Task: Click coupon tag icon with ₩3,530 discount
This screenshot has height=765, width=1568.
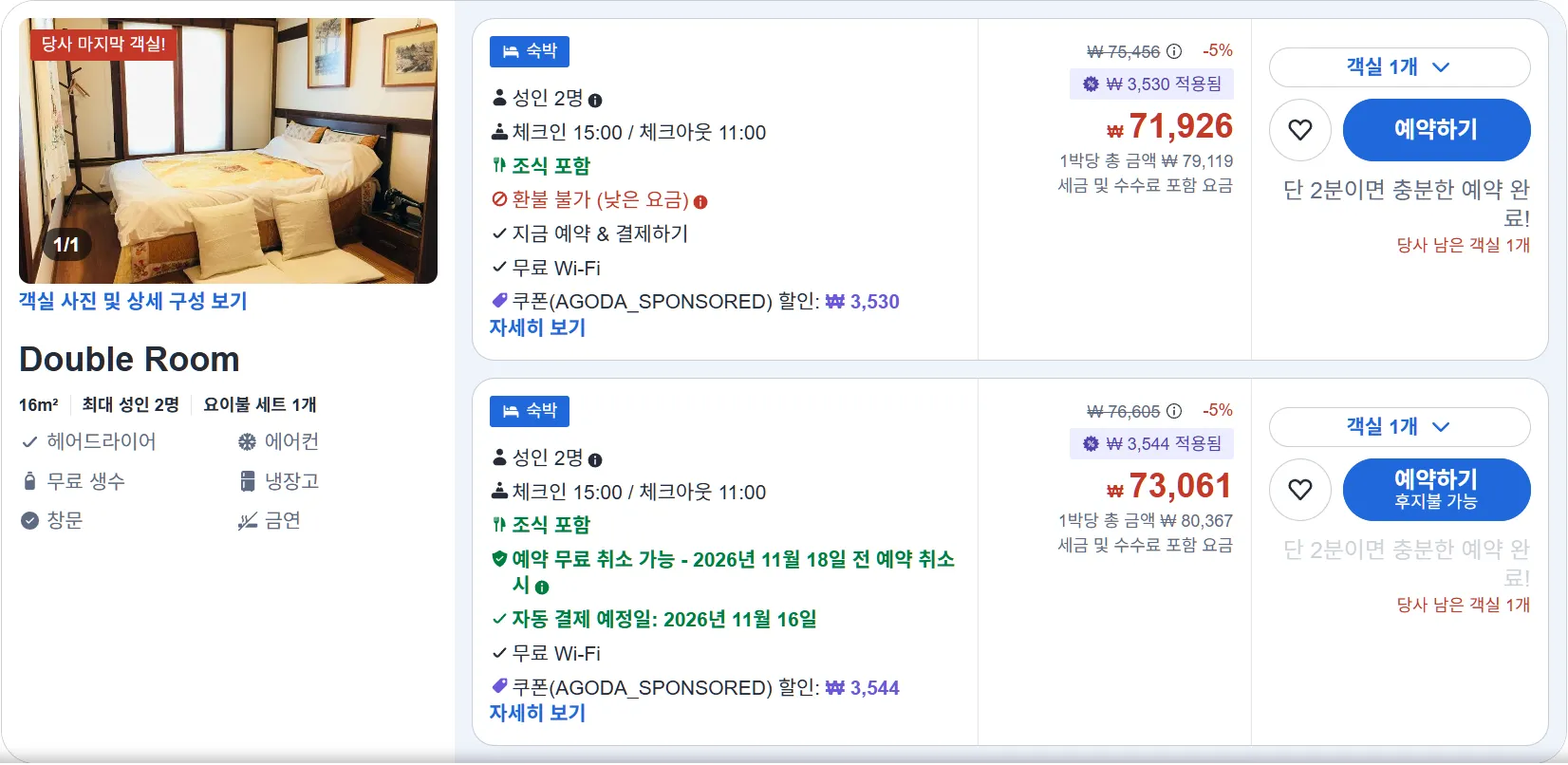Action: (499, 301)
